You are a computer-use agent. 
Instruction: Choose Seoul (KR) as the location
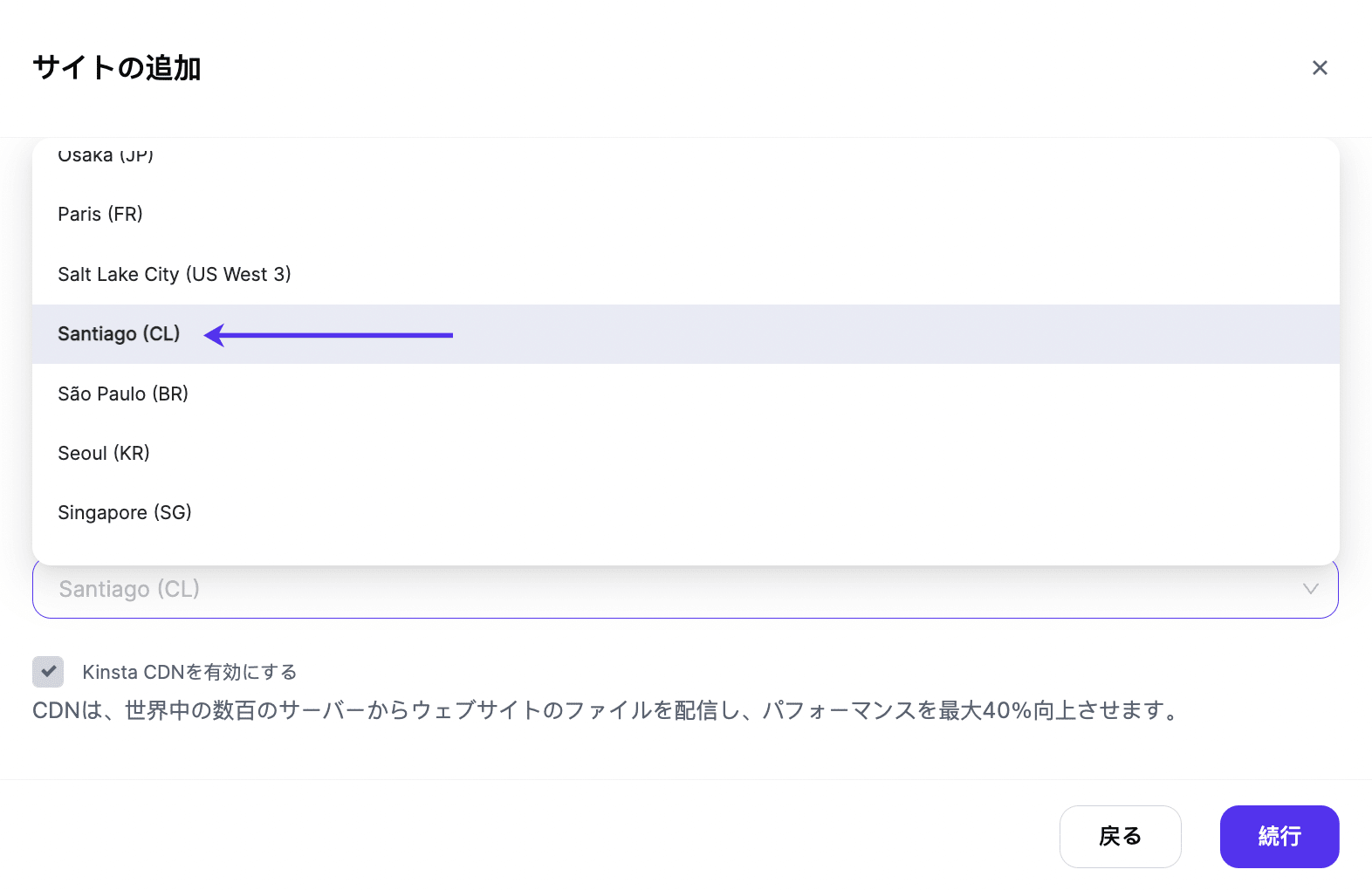point(104,453)
